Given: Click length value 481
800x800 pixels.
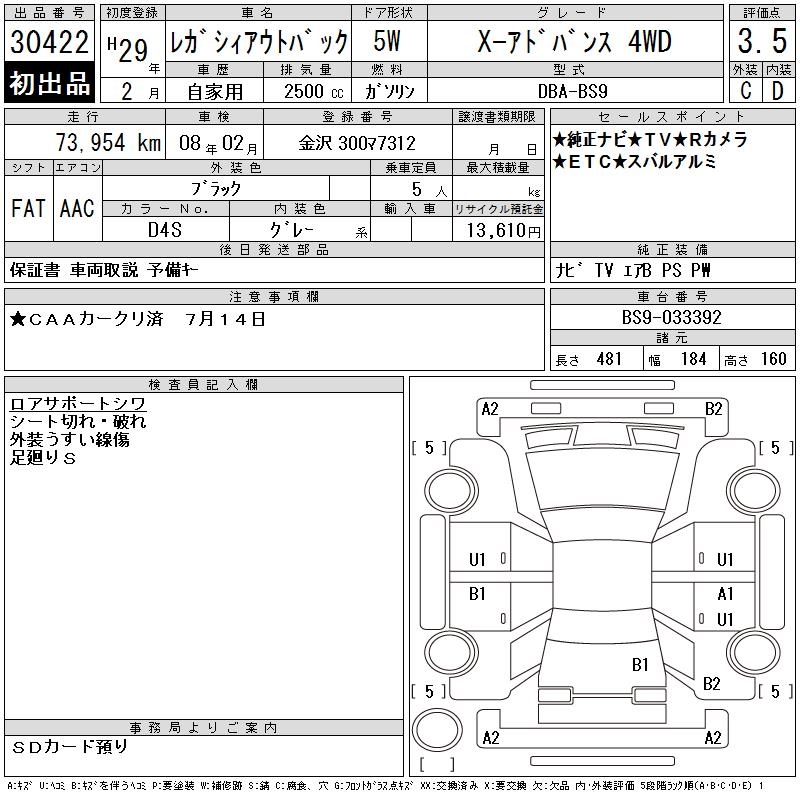Looking at the screenshot, I should (609, 359).
